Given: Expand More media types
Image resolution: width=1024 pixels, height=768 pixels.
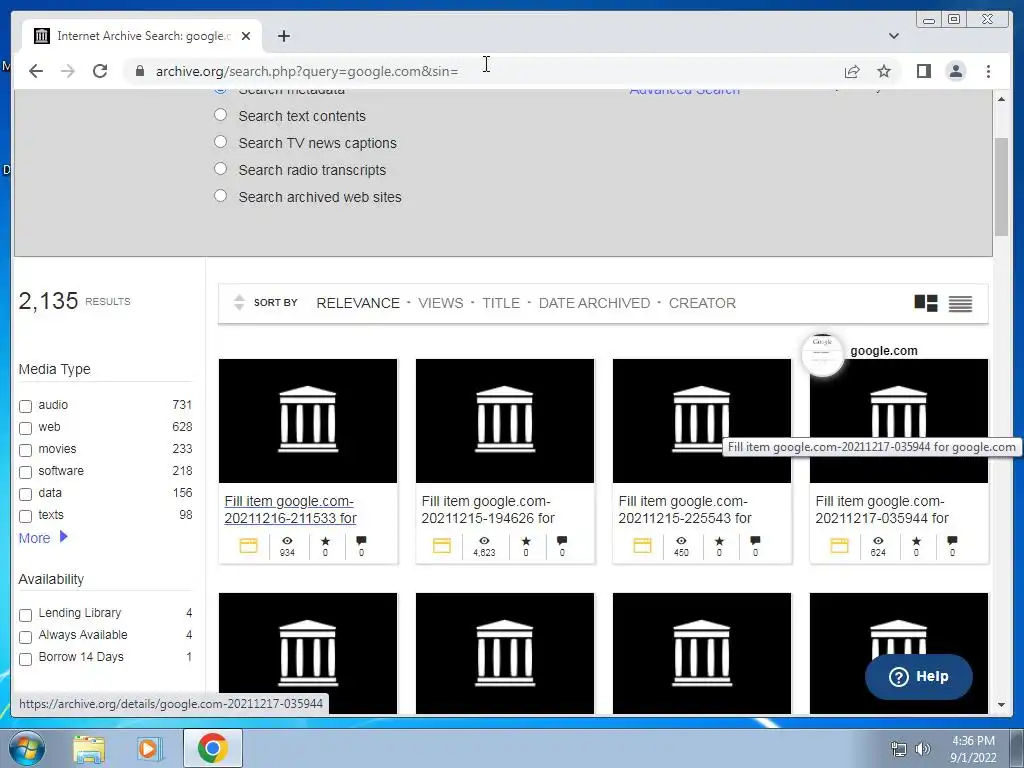Looking at the screenshot, I should [43, 537].
